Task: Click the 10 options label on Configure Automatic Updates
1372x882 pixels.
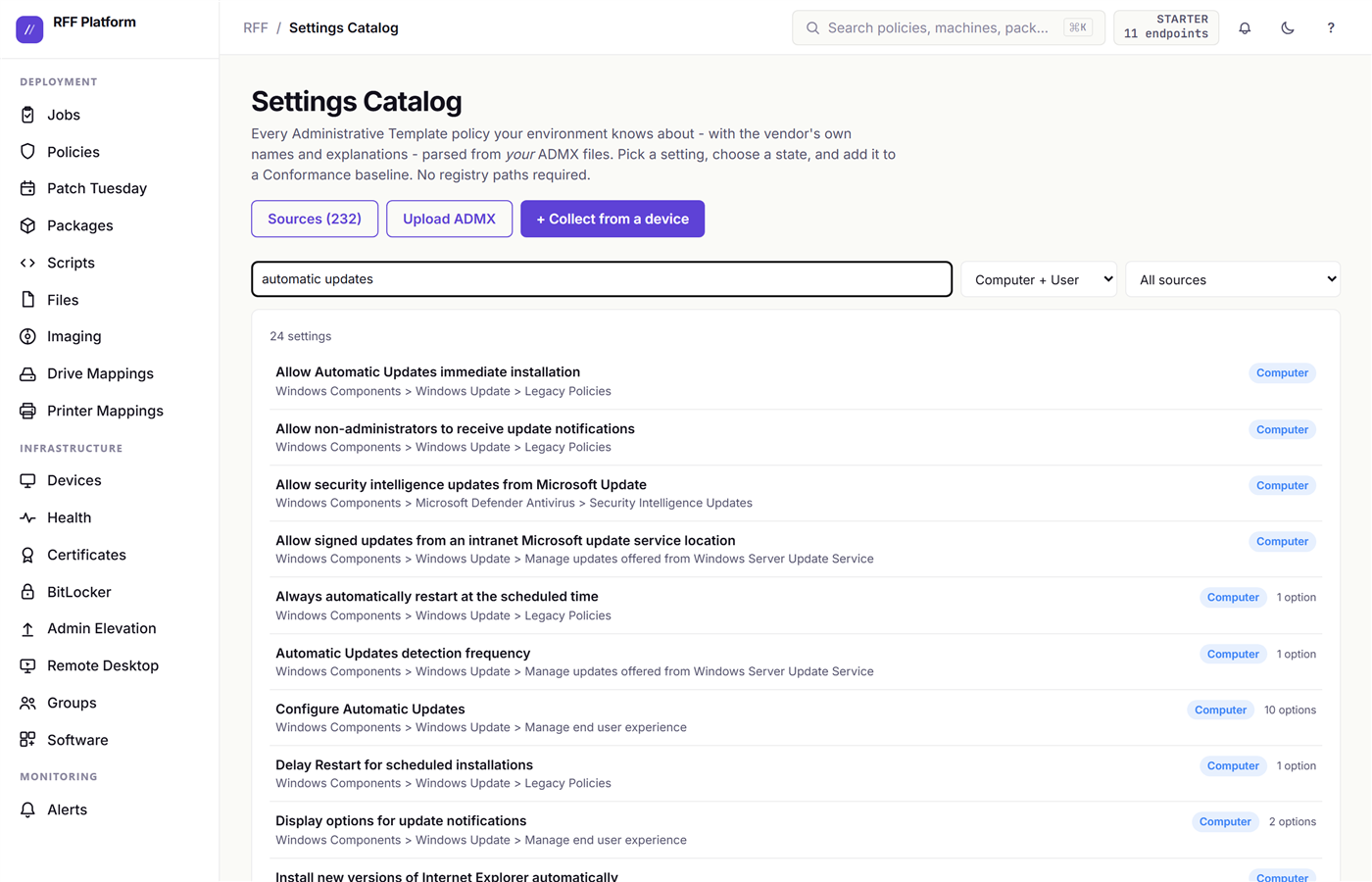Action: (1290, 710)
